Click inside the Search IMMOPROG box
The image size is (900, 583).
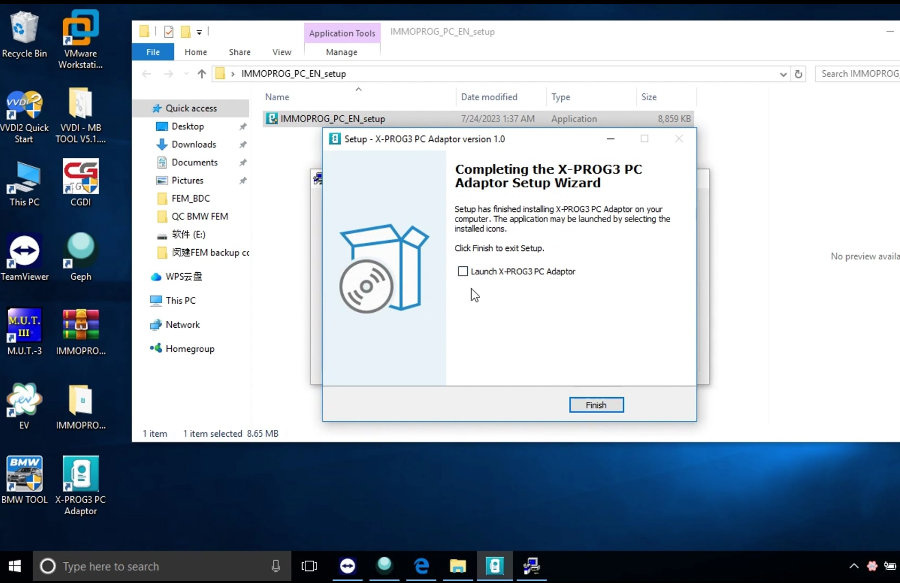click(x=858, y=73)
